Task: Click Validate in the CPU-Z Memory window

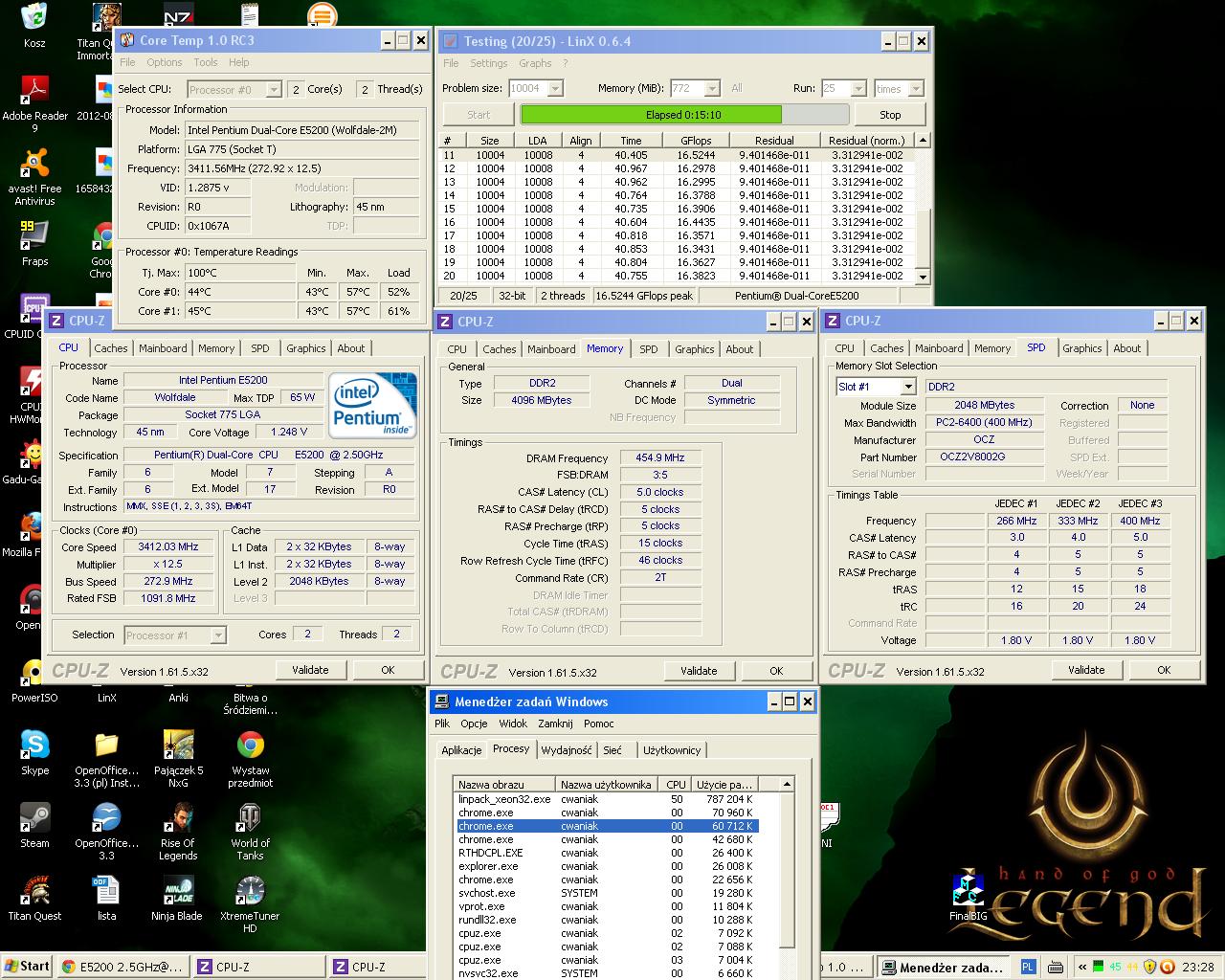Action: tap(699, 671)
